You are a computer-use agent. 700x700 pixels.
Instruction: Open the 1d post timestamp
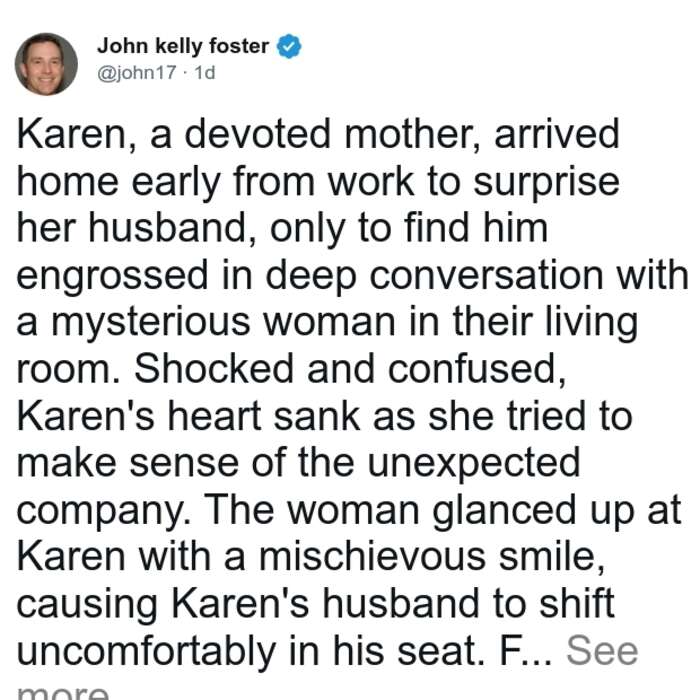coord(204,72)
